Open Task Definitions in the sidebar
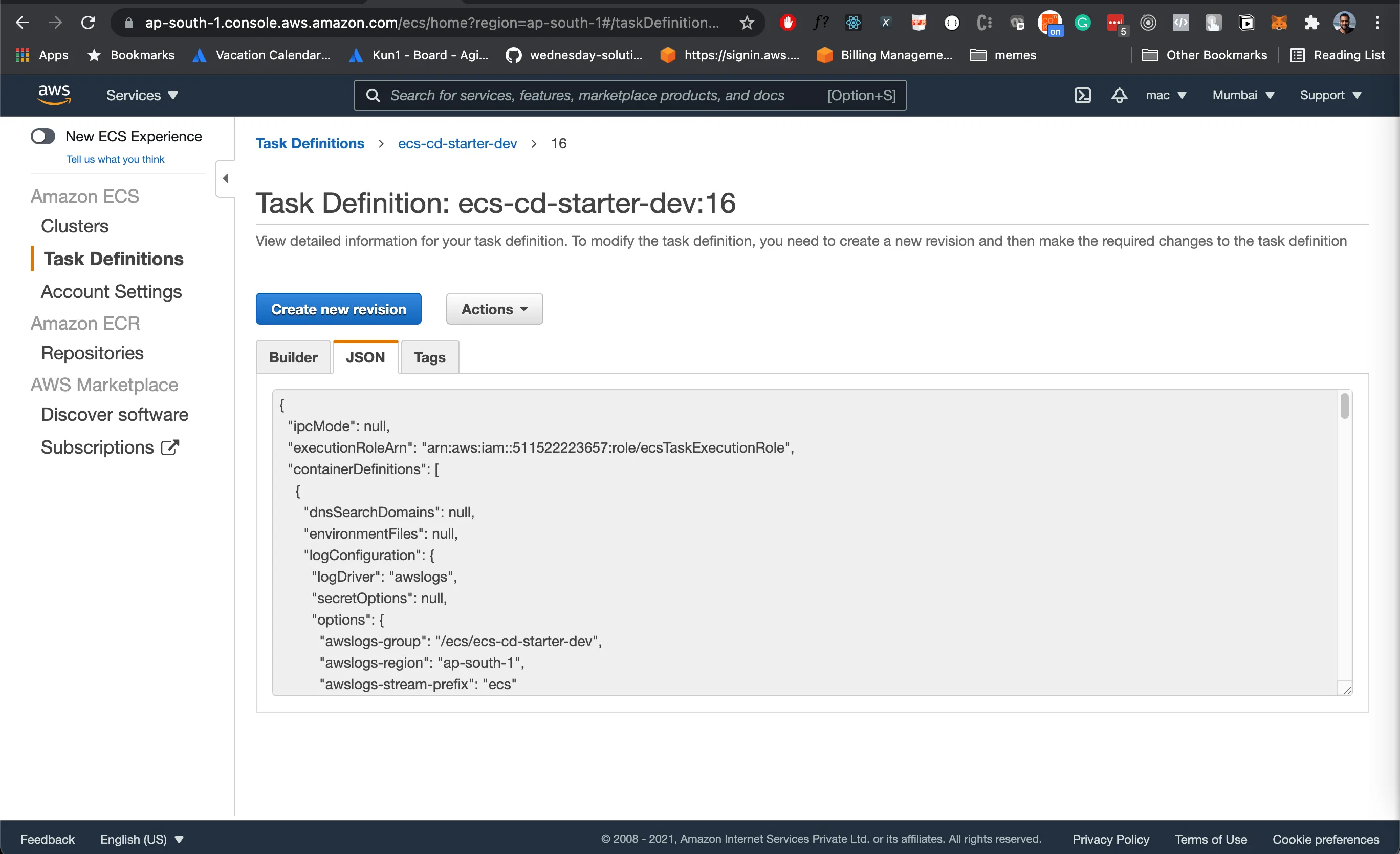The image size is (1400, 854). pyautogui.click(x=114, y=259)
